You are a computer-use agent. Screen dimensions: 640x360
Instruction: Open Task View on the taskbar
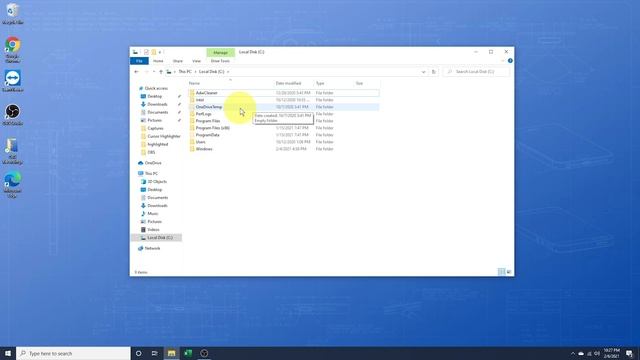[155, 353]
